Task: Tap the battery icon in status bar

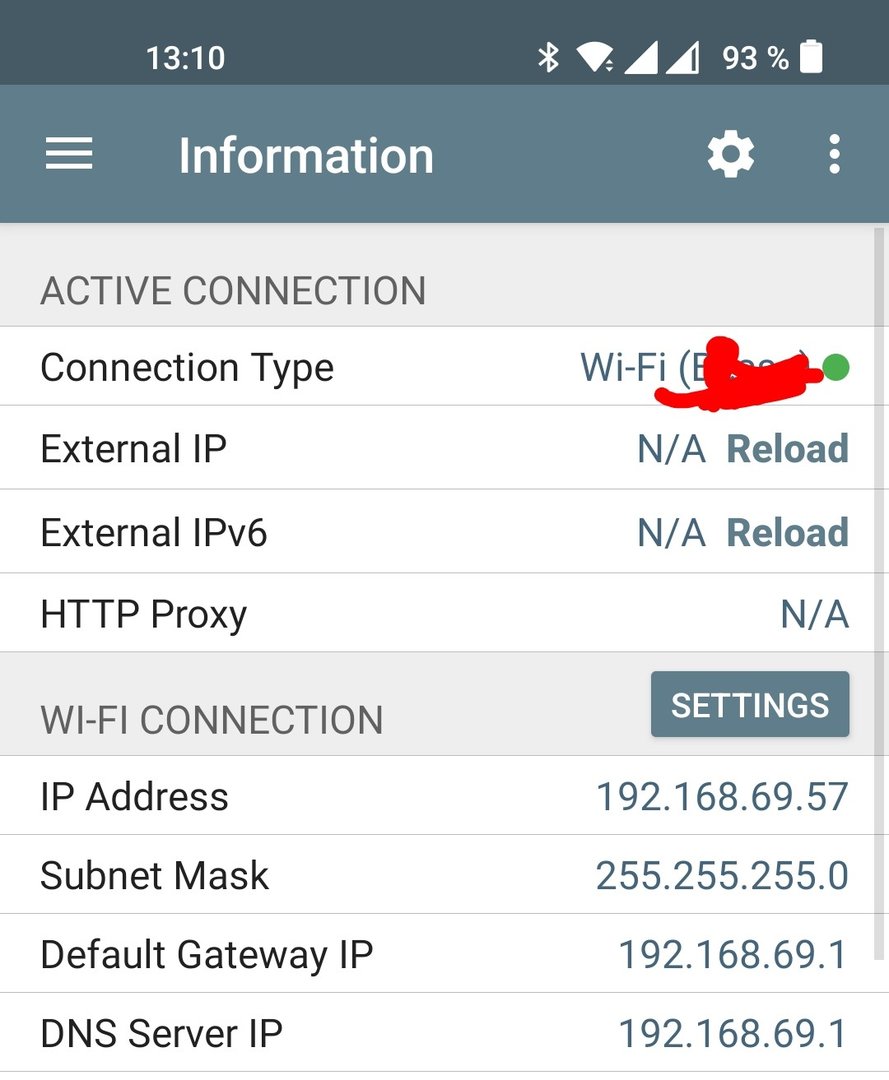Action: point(812,57)
